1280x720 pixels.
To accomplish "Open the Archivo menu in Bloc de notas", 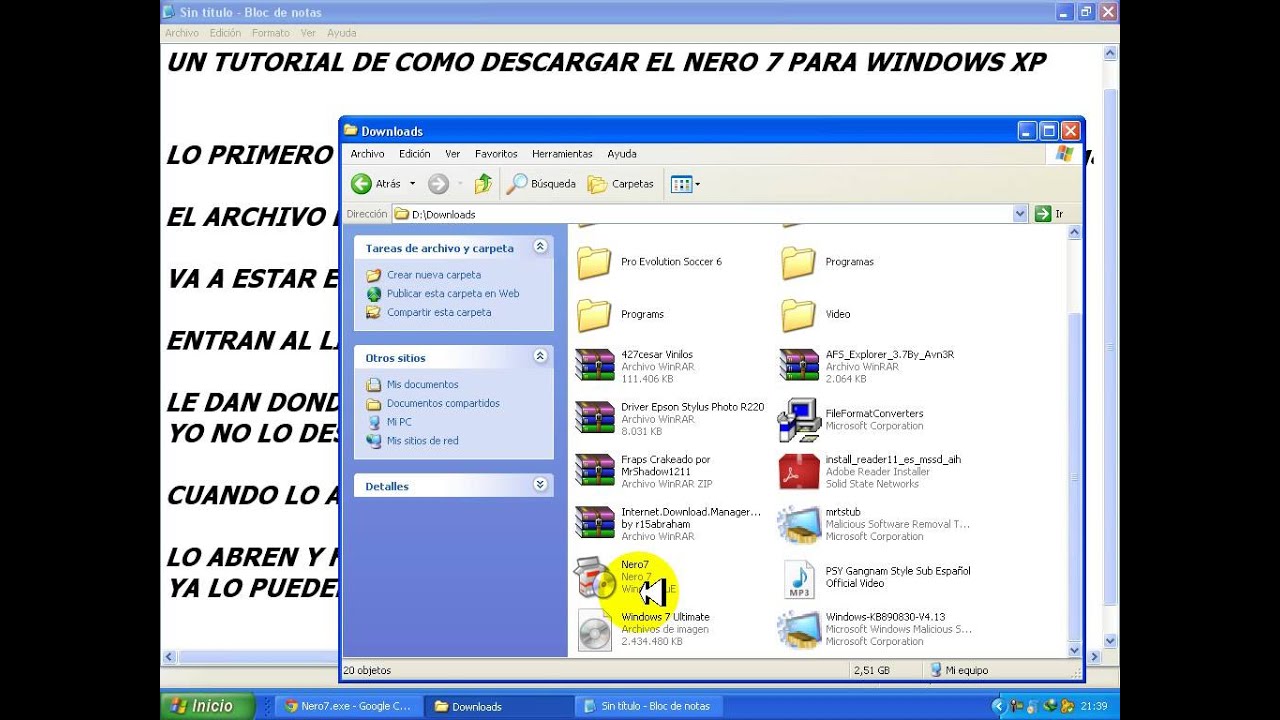I will [182, 33].
